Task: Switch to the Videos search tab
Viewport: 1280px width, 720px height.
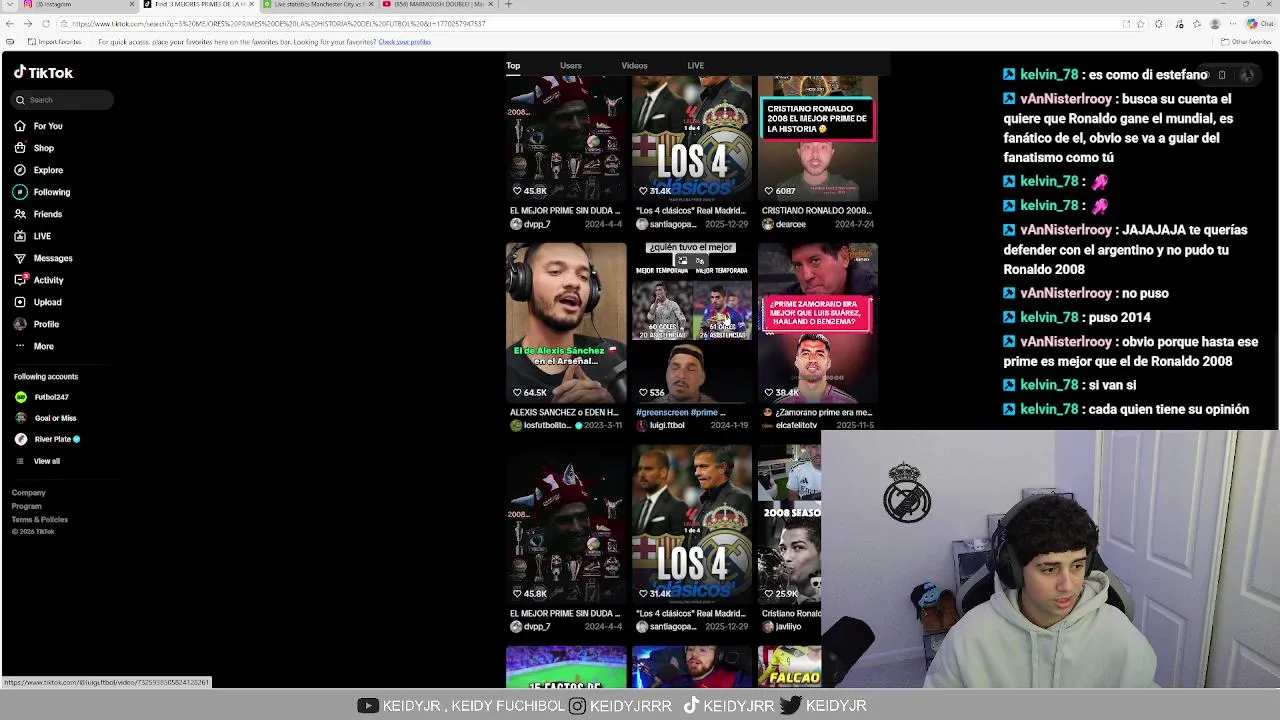Action: 634,66
